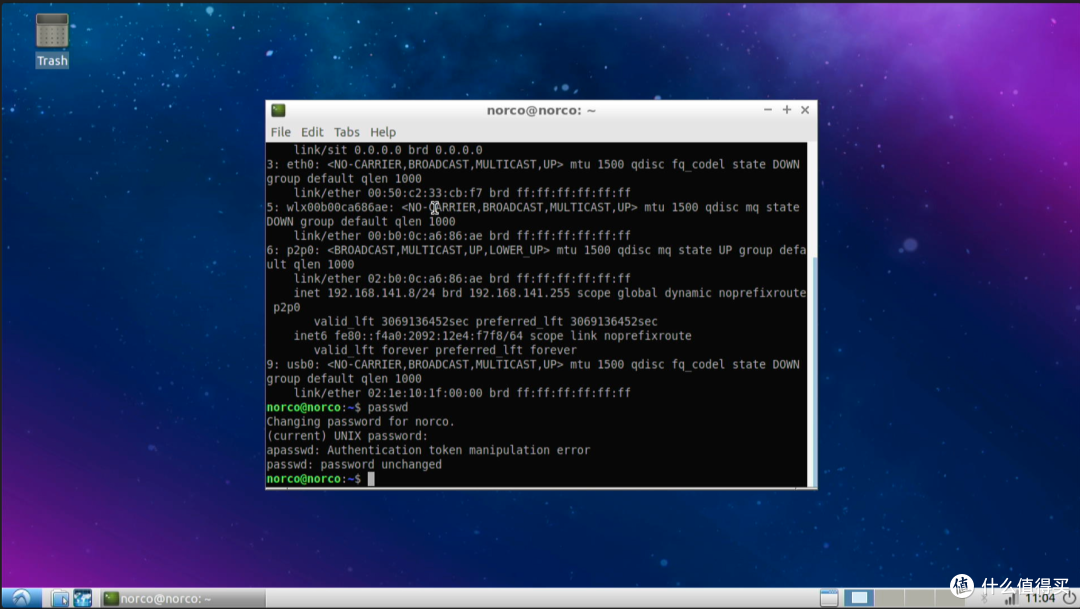1080x609 pixels.
Task: Launch the web browser from the taskbar
Action: click(x=83, y=598)
